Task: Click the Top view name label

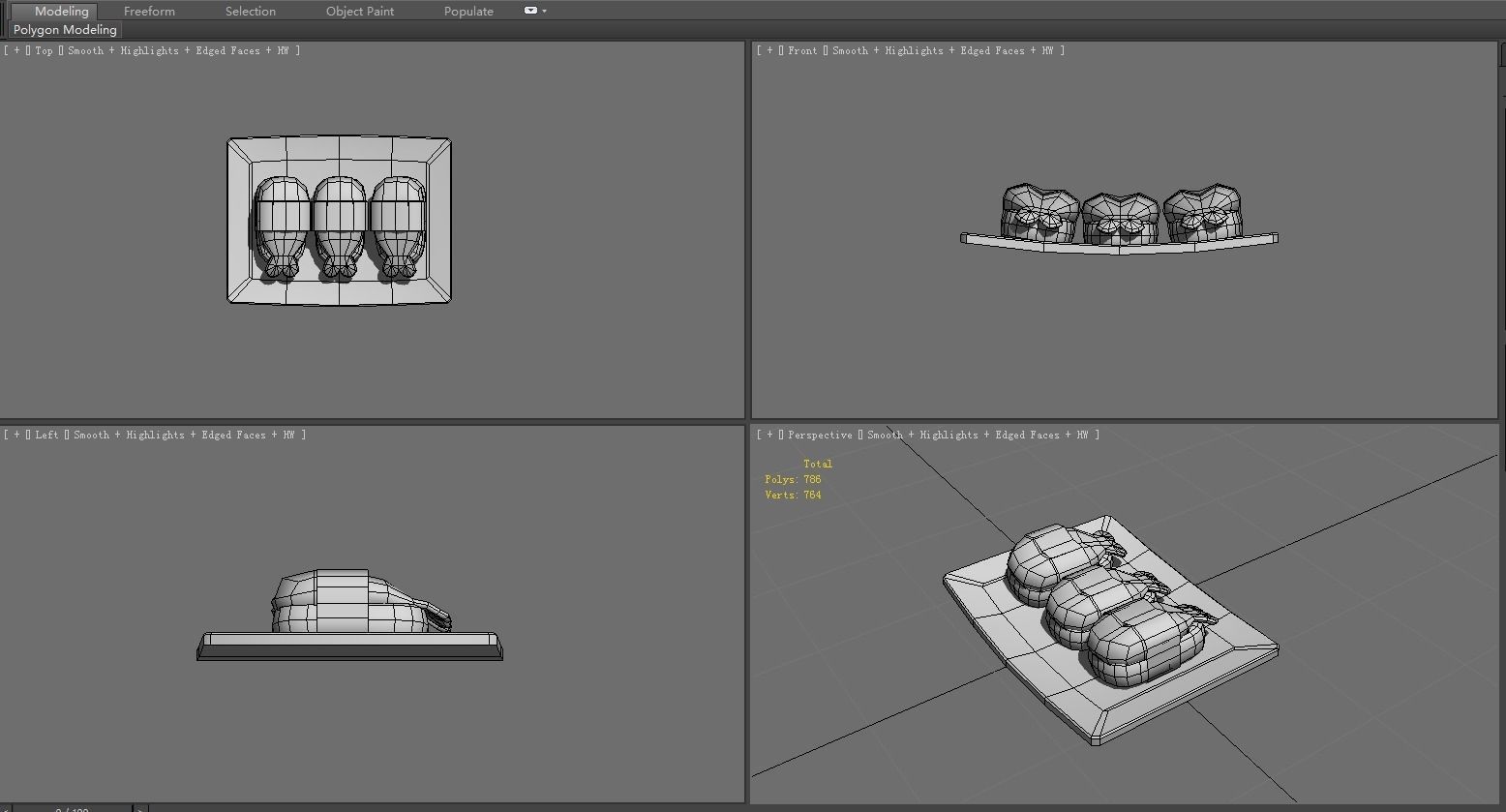Action: coord(44,50)
